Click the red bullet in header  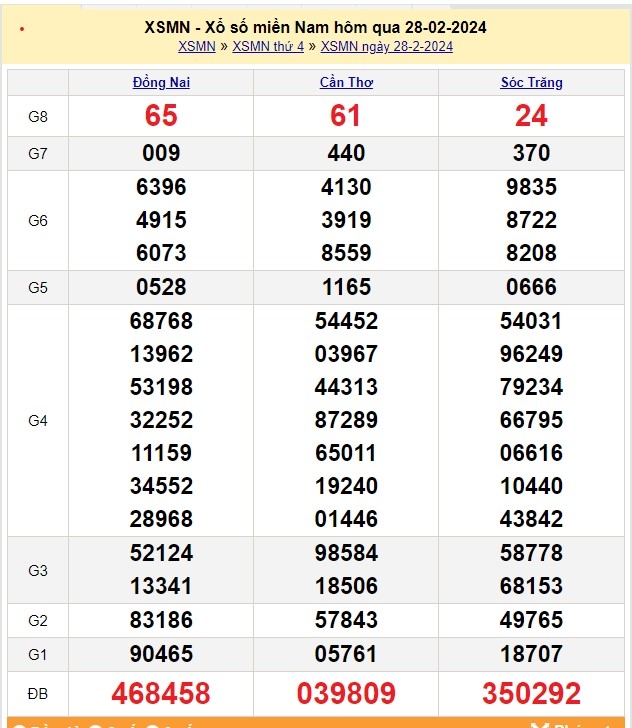pyautogui.click(x=22, y=29)
